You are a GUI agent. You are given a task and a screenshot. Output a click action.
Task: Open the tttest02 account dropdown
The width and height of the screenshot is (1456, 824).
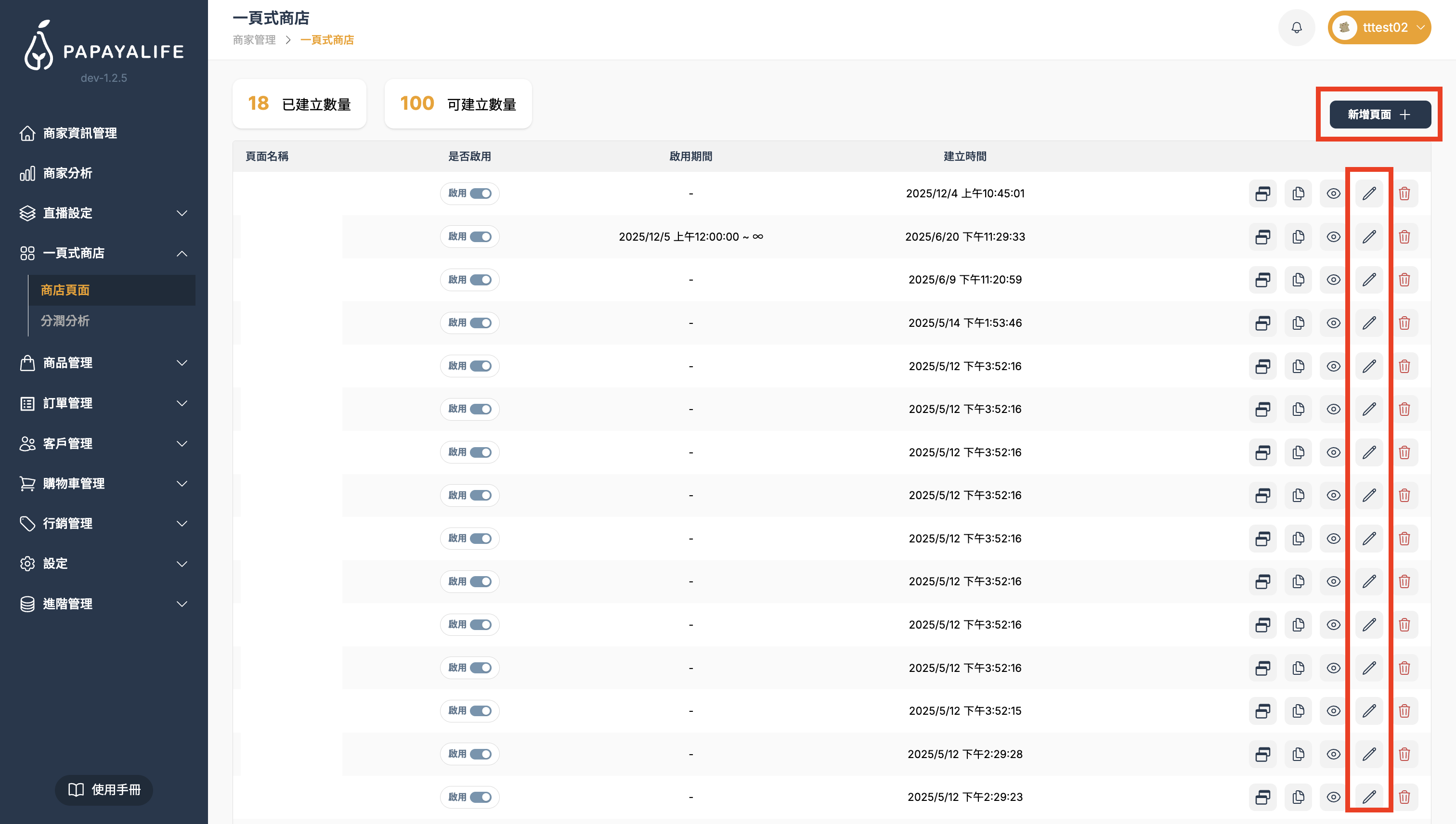point(1379,27)
